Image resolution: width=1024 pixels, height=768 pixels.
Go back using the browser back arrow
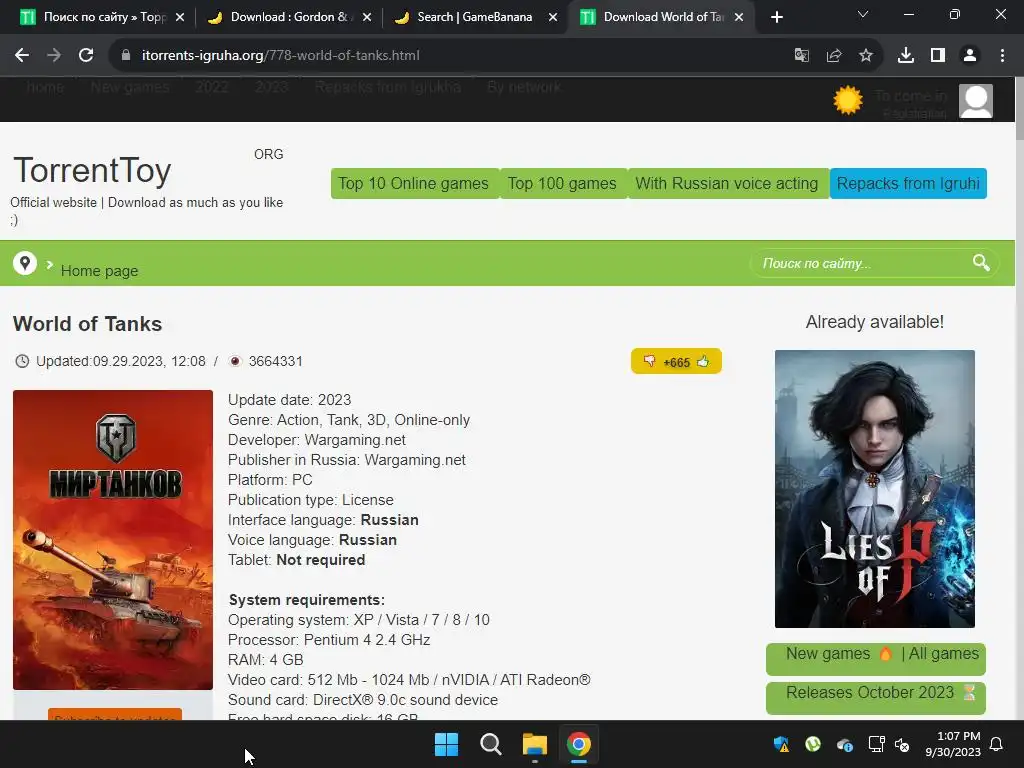coord(22,56)
